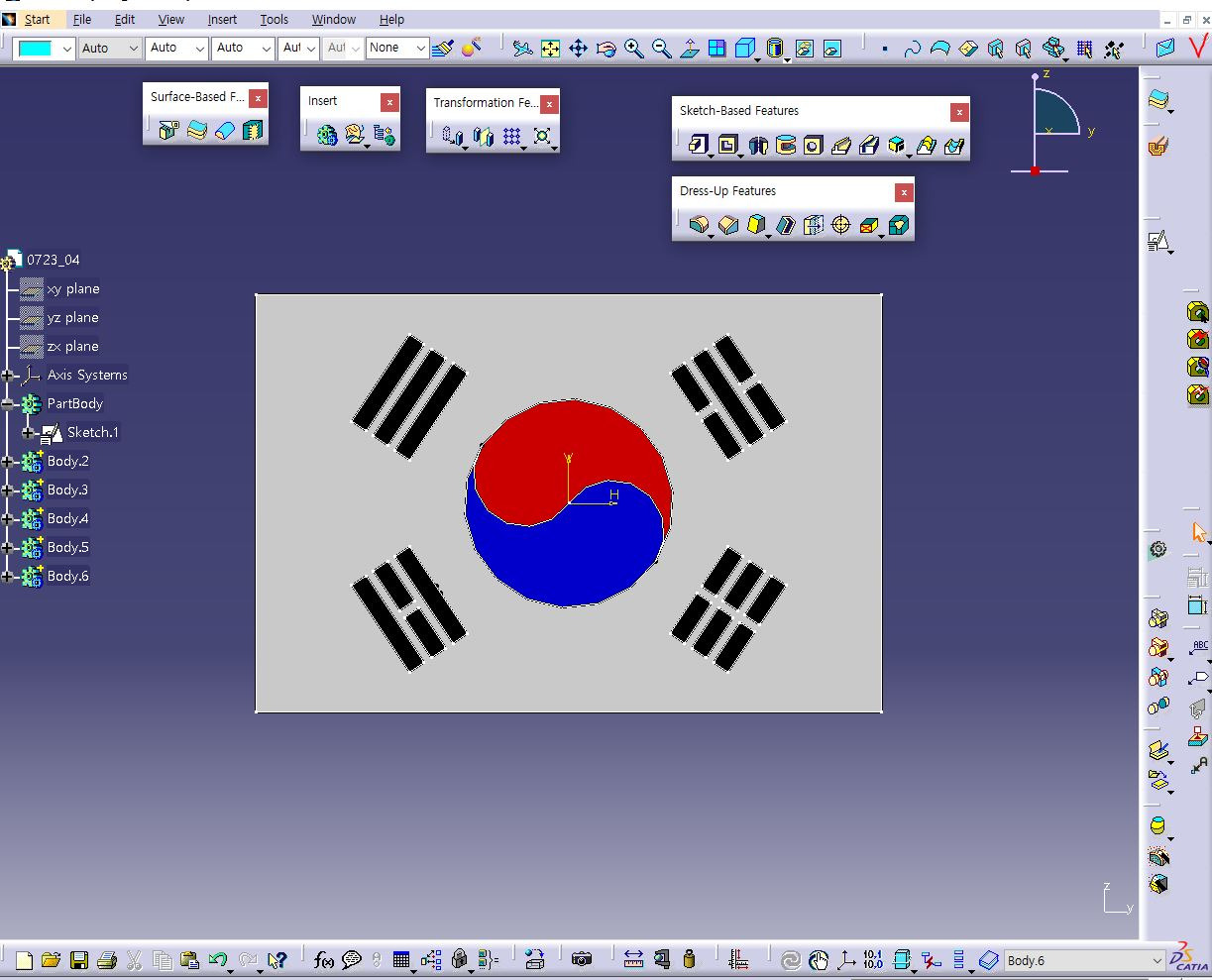1212x980 pixels.
Task: Select the Chamfer tool
Action: tap(726, 225)
